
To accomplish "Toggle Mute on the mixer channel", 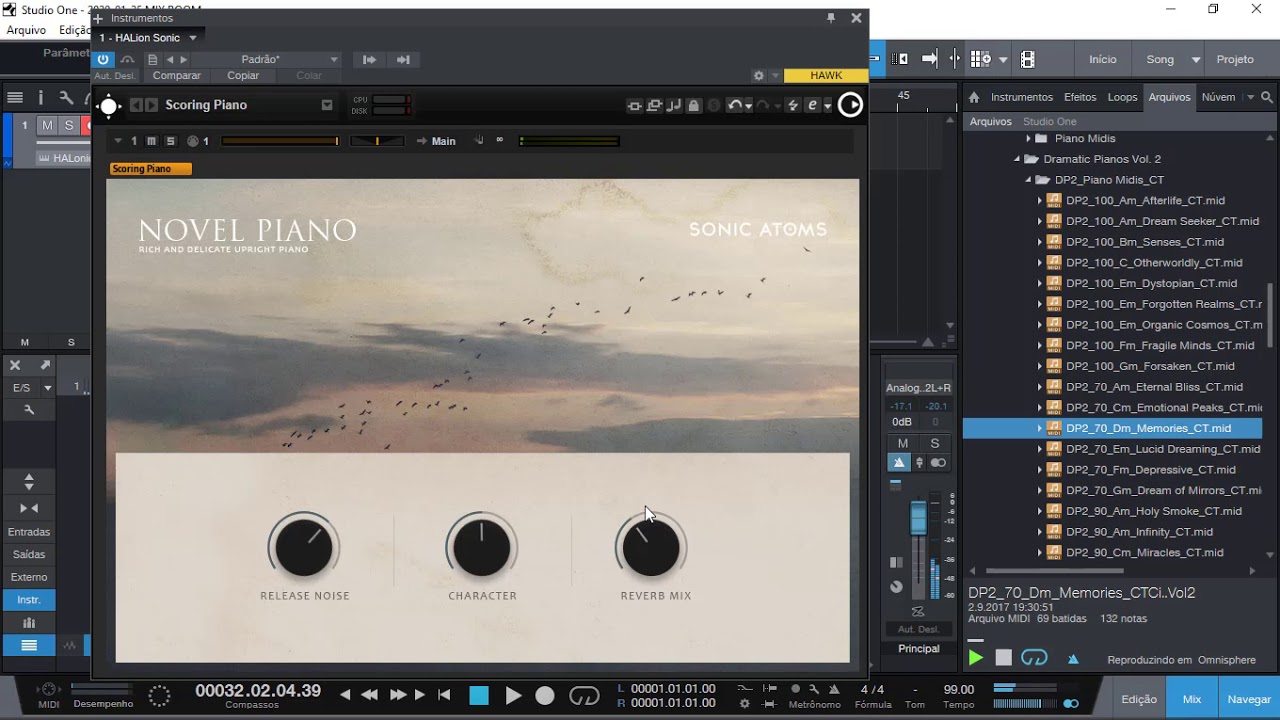I will [903, 443].
